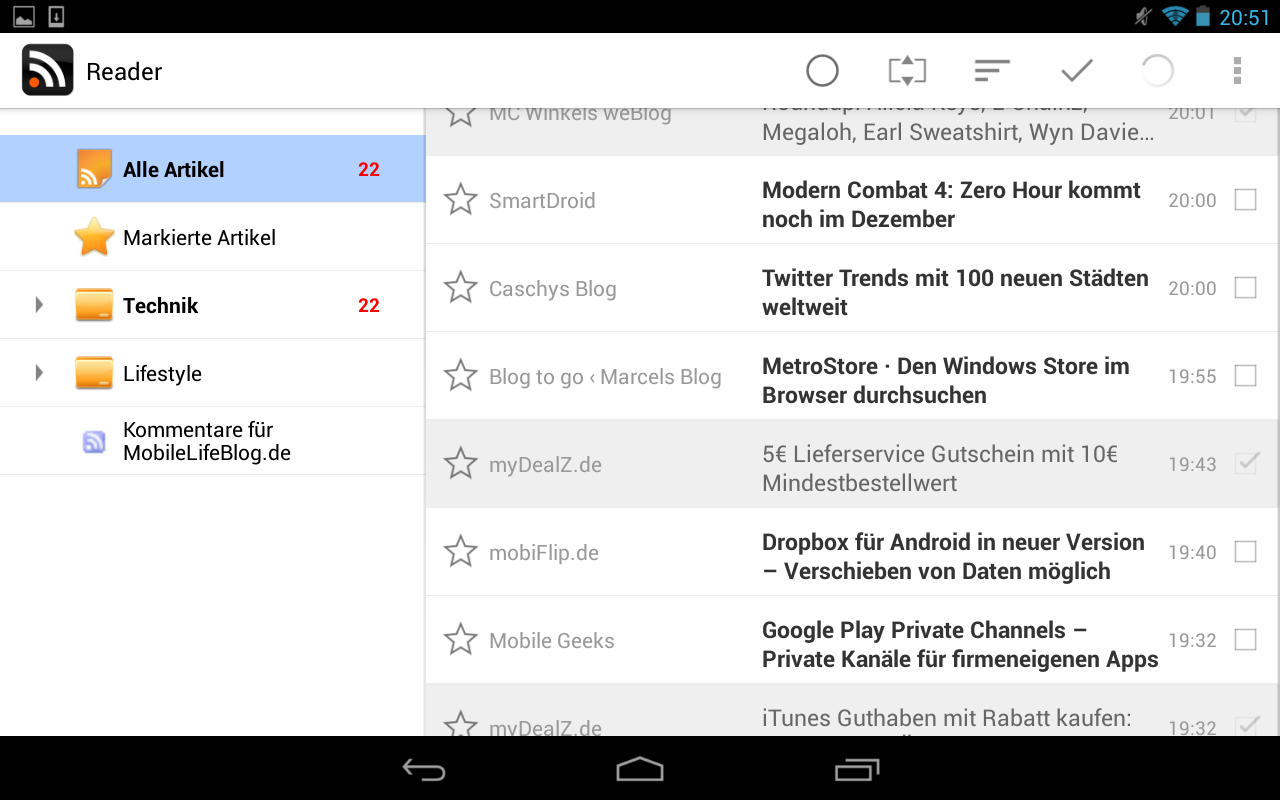Tap the Kommentare feed RSS icon

tap(94, 441)
